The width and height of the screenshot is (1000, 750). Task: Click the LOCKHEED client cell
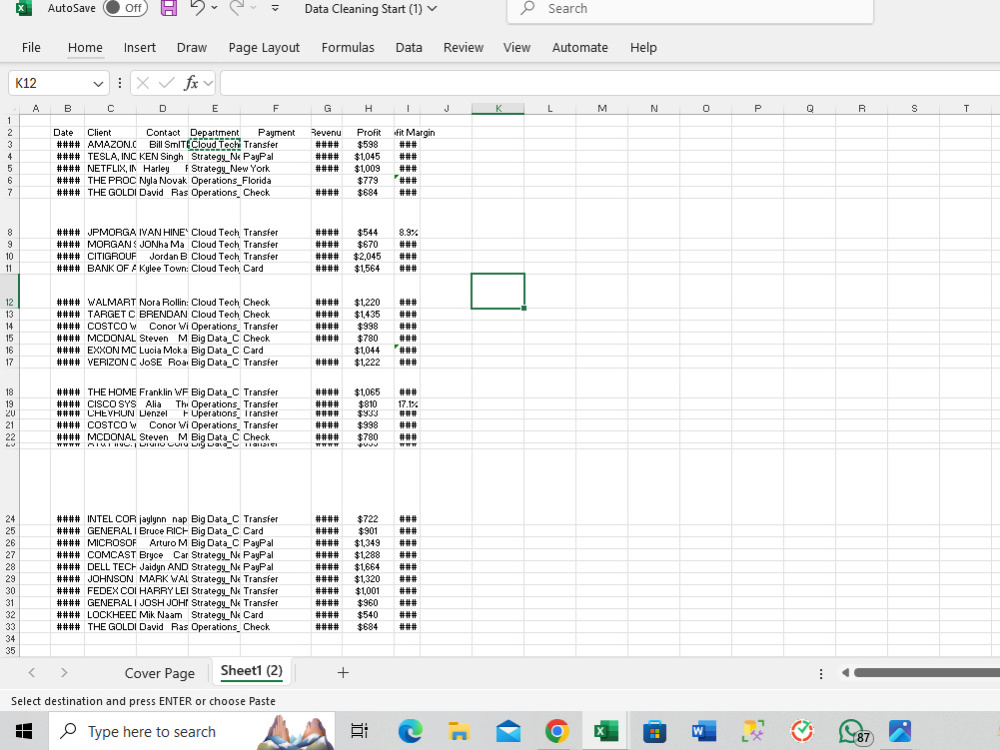110,615
